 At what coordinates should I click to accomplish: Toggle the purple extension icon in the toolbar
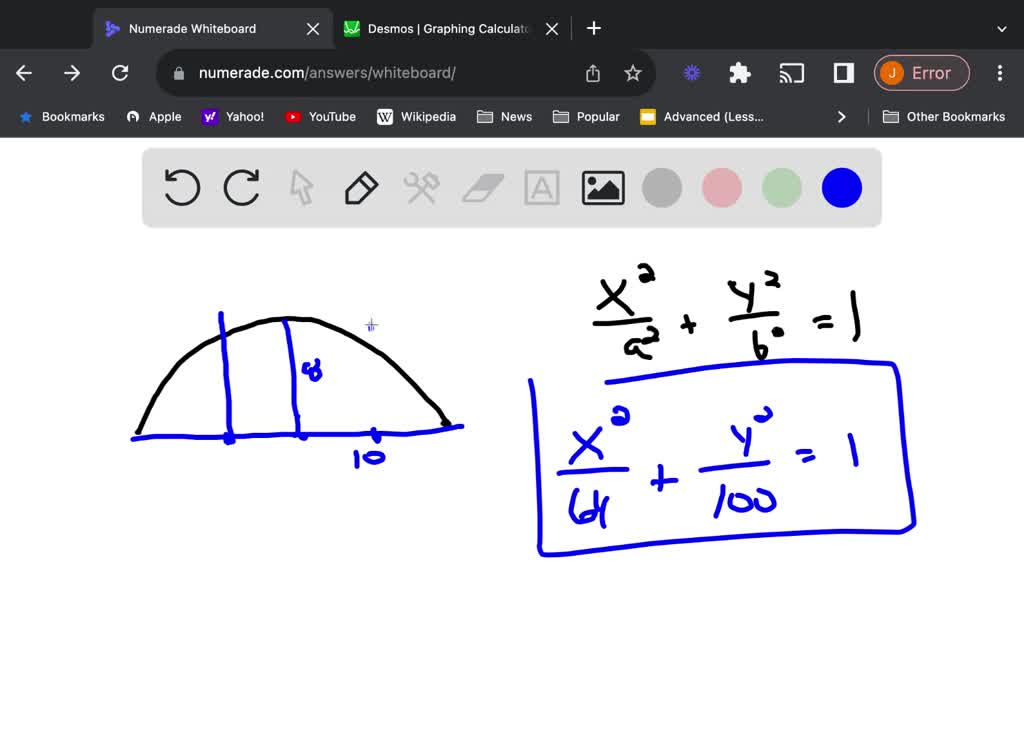692,73
